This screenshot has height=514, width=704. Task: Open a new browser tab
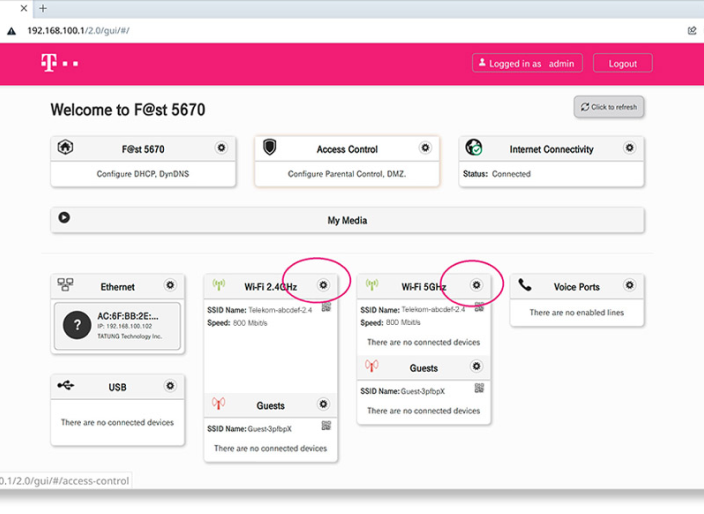(x=43, y=8)
